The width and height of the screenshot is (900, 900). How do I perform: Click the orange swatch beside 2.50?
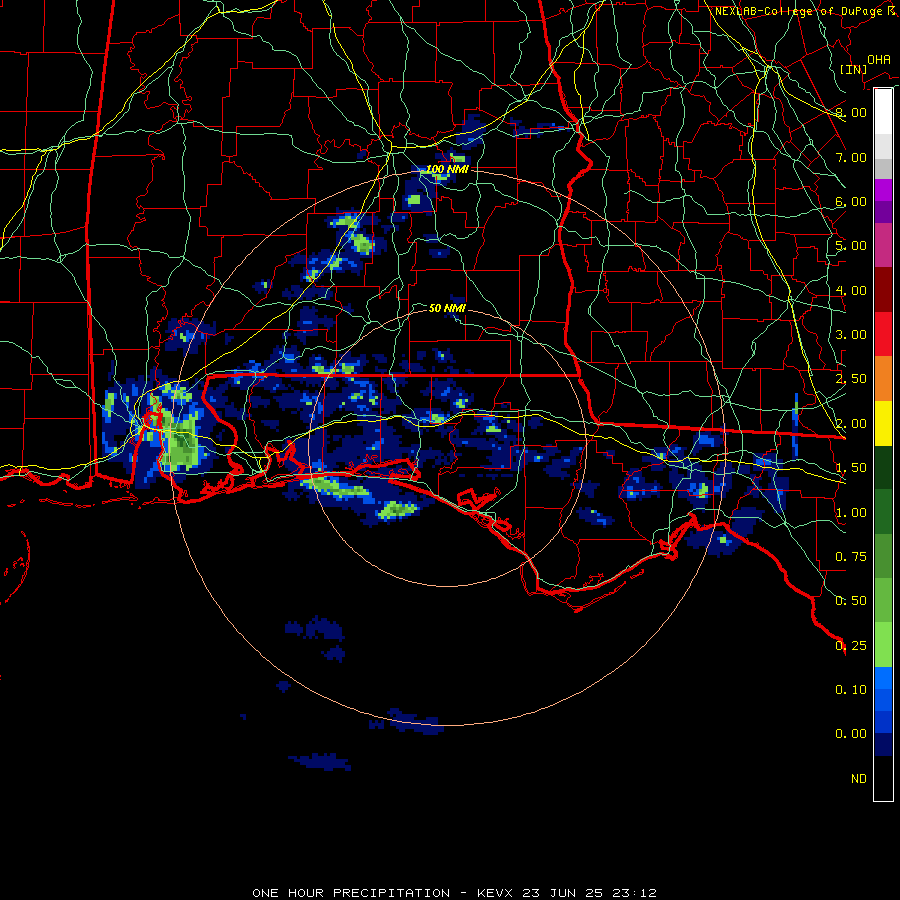click(x=883, y=378)
